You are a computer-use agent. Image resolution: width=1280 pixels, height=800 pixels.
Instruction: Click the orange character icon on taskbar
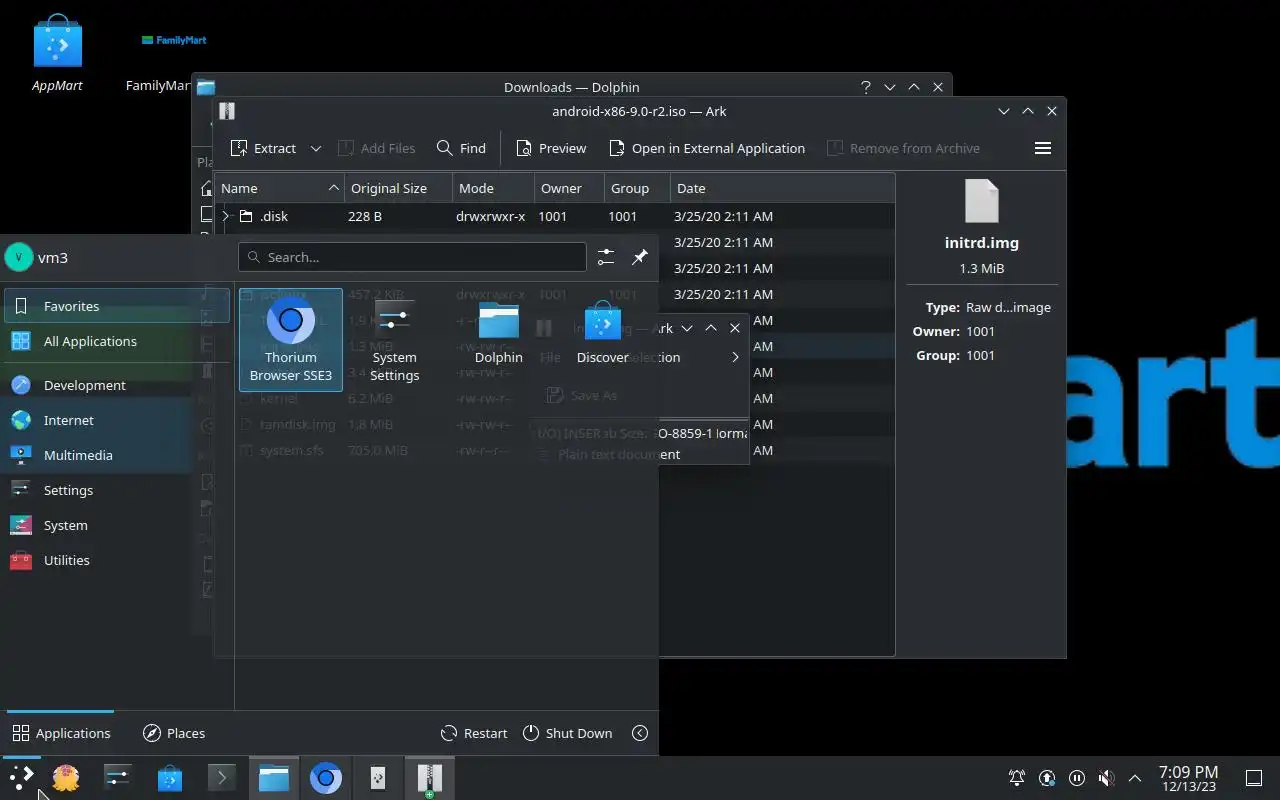tap(66, 777)
